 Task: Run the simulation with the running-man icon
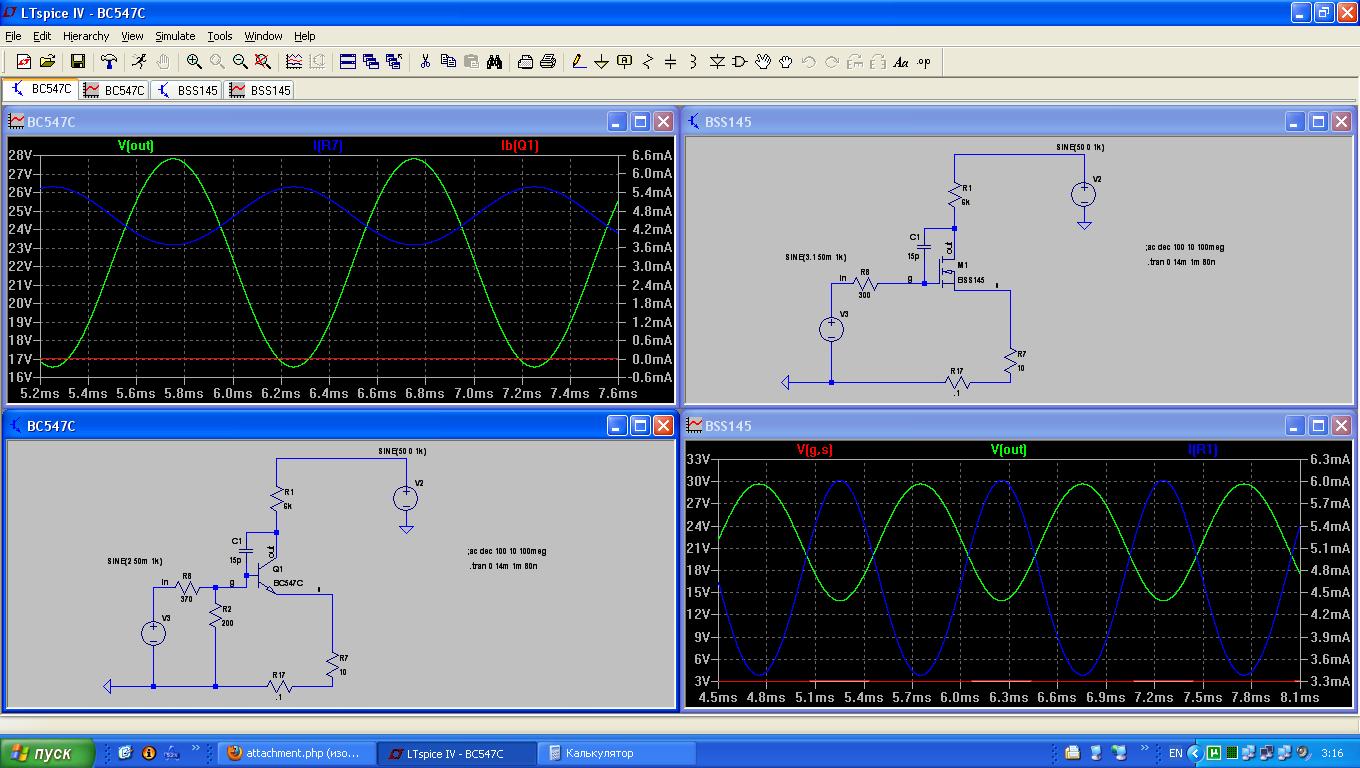(x=139, y=62)
